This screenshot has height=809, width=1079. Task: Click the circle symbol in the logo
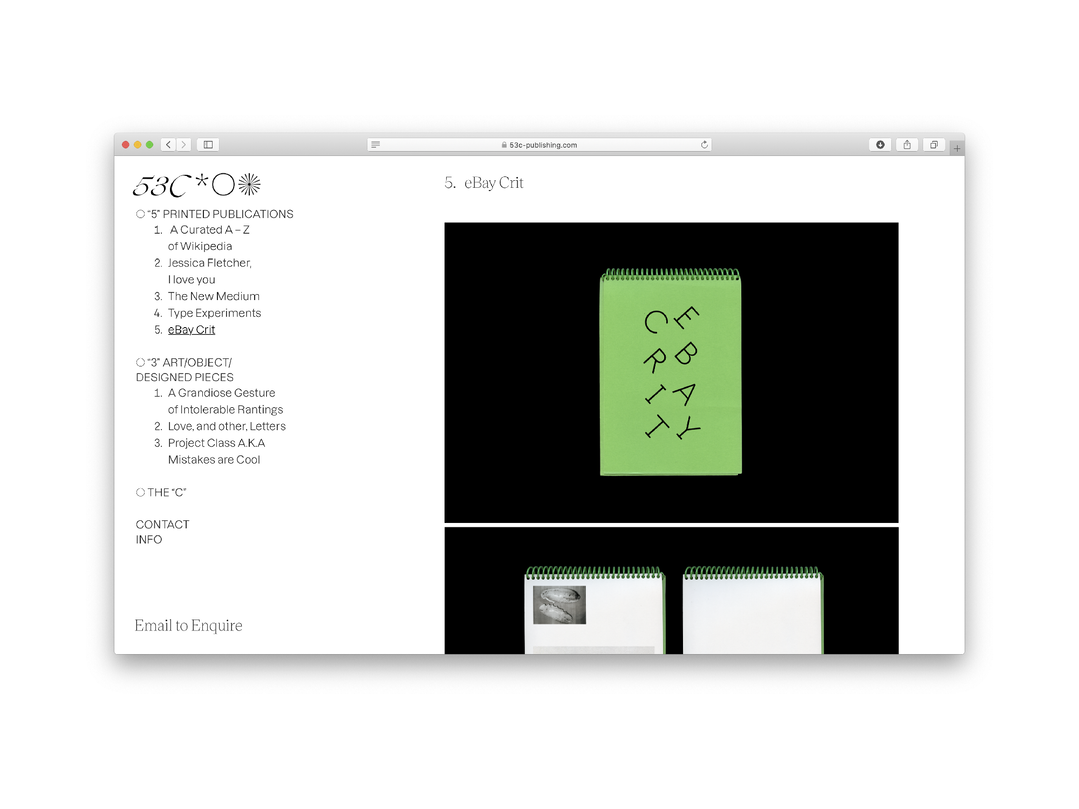224,185
